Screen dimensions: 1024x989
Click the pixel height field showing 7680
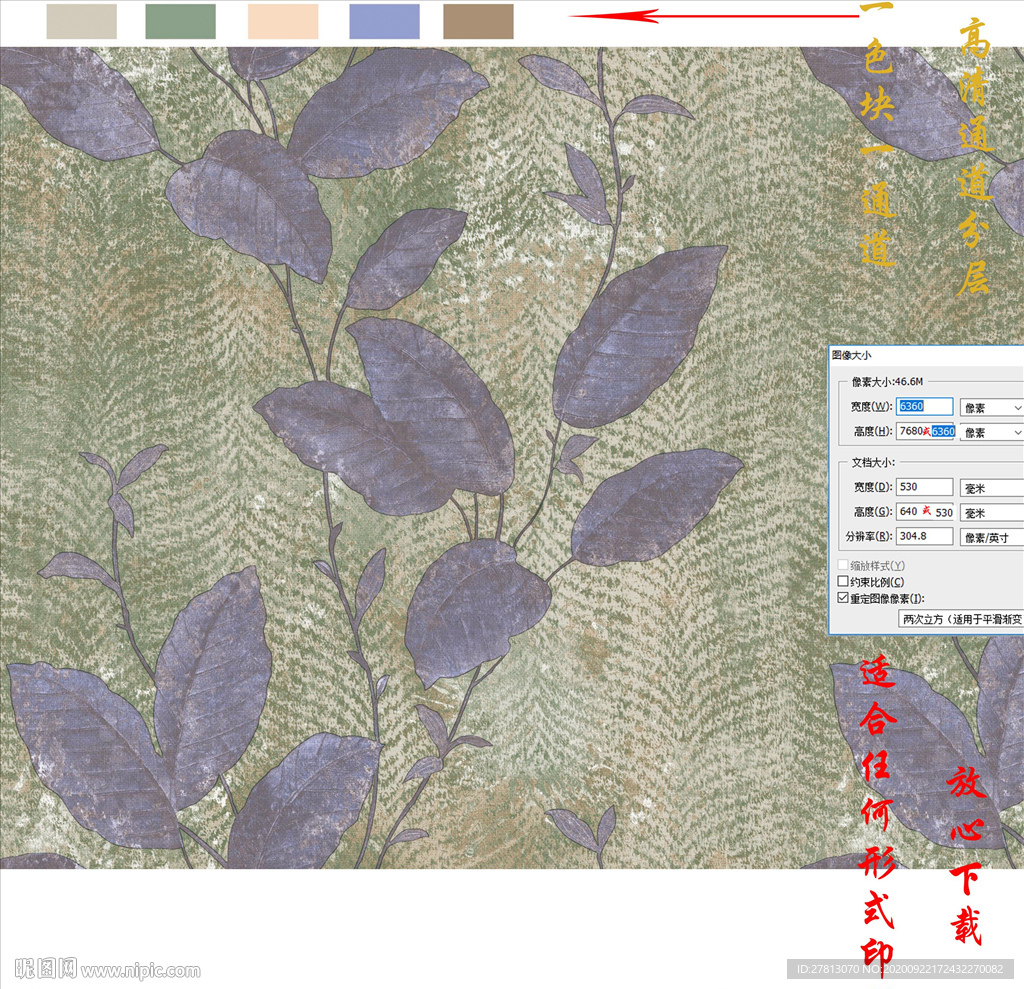coord(924,431)
